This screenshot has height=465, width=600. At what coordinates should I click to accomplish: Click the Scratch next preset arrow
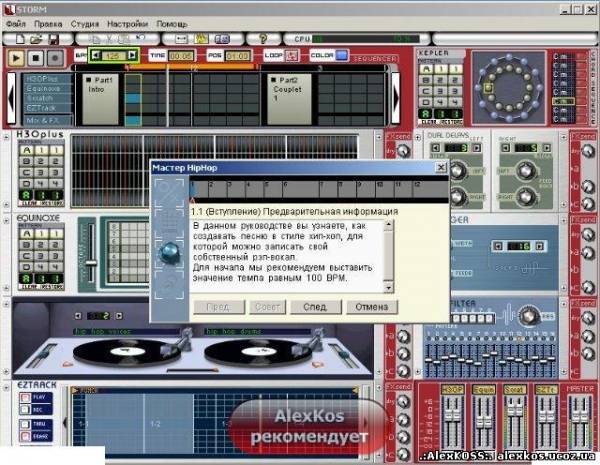tap(119, 316)
